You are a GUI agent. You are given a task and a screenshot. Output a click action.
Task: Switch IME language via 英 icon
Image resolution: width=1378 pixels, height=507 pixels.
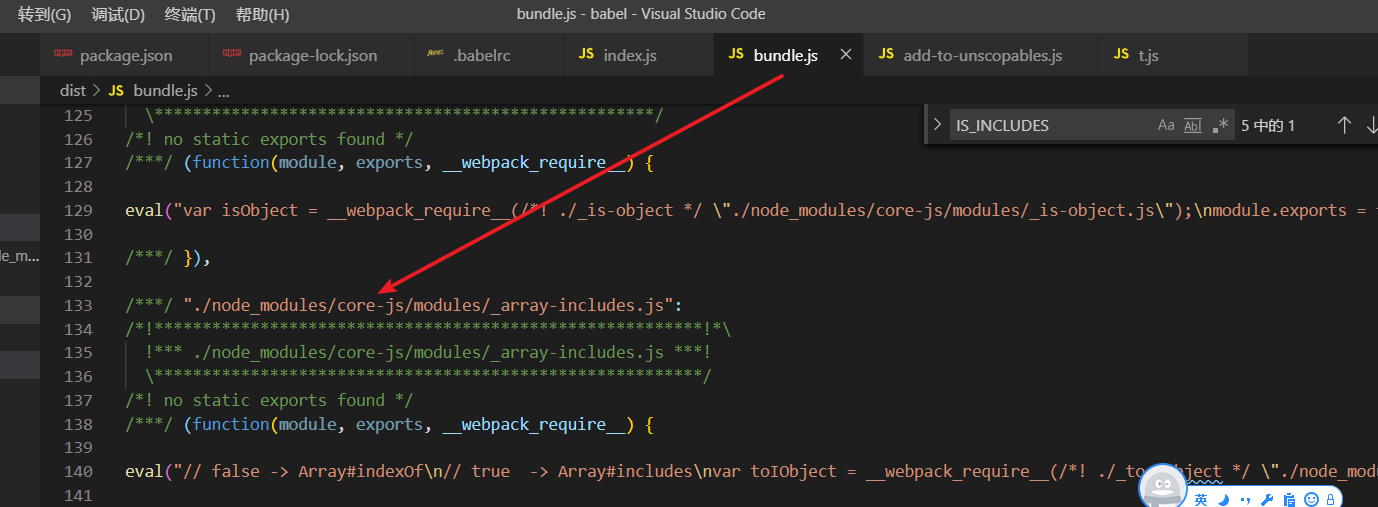[x=1201, y=499]
